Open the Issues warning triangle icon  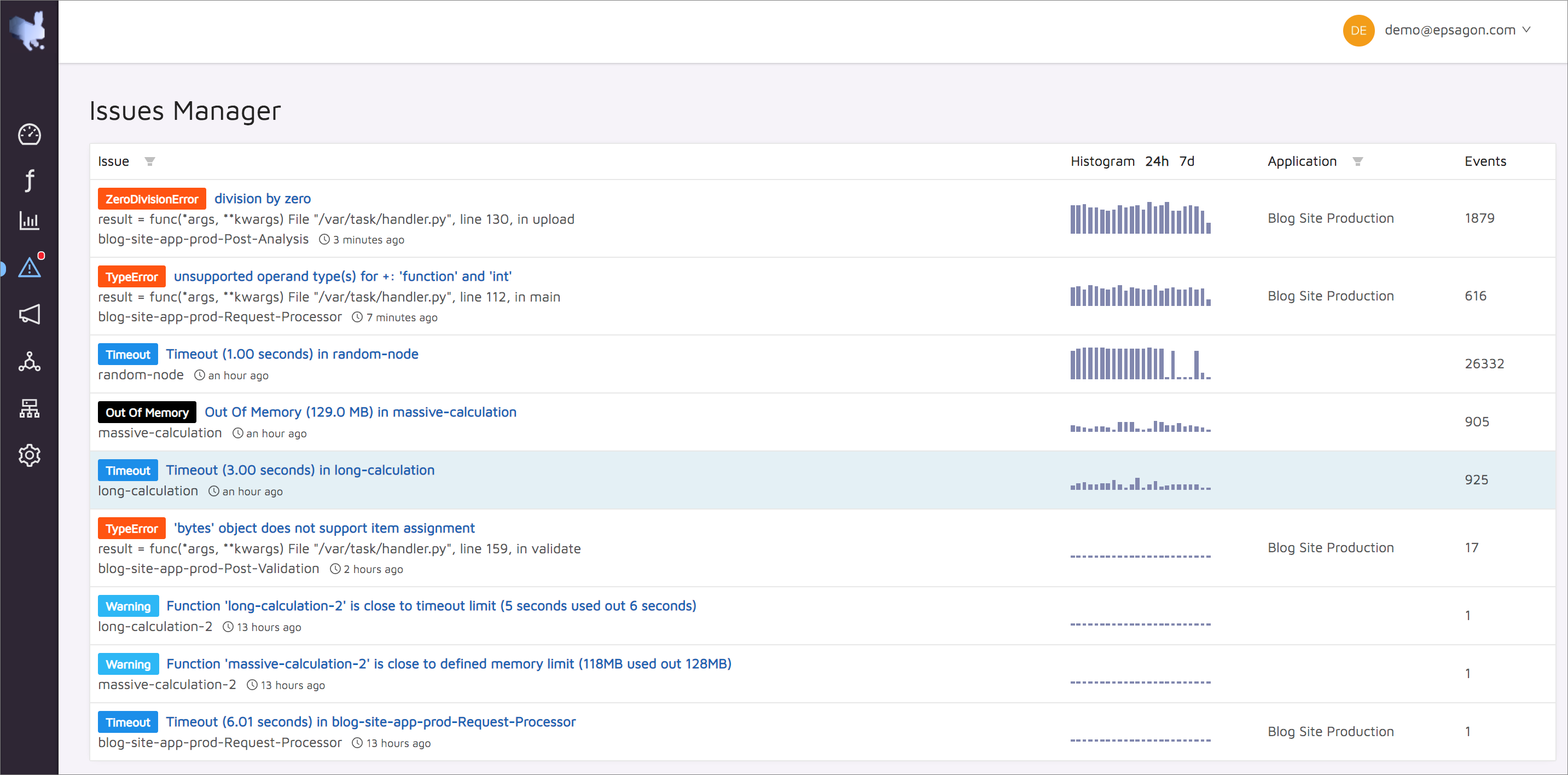click(29, 267)
